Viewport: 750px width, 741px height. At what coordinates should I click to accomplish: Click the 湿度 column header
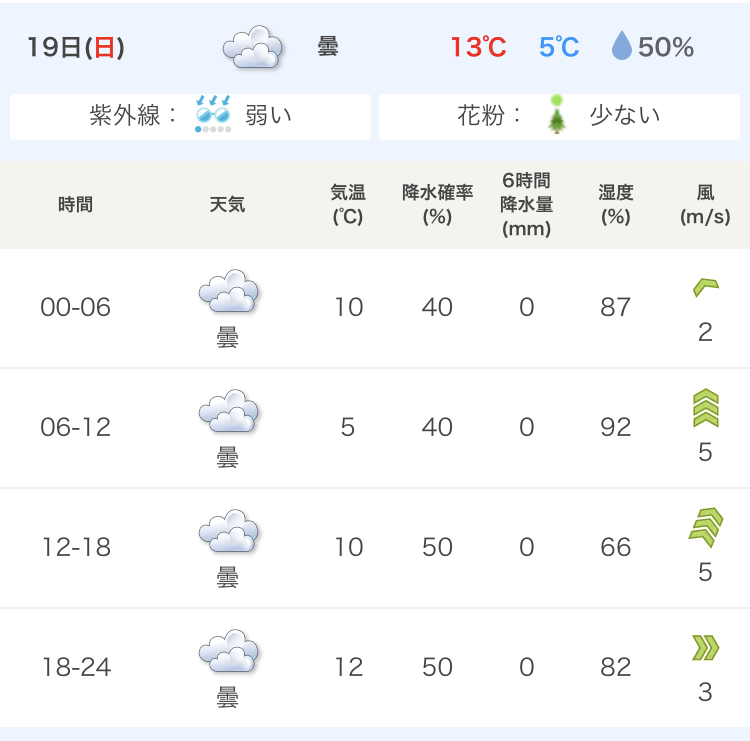pyautogui.click(x=616, y=204)
